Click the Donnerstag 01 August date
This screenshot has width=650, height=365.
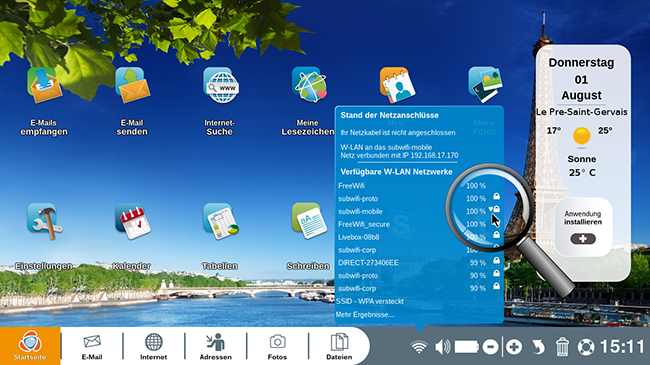pos(581,79)
